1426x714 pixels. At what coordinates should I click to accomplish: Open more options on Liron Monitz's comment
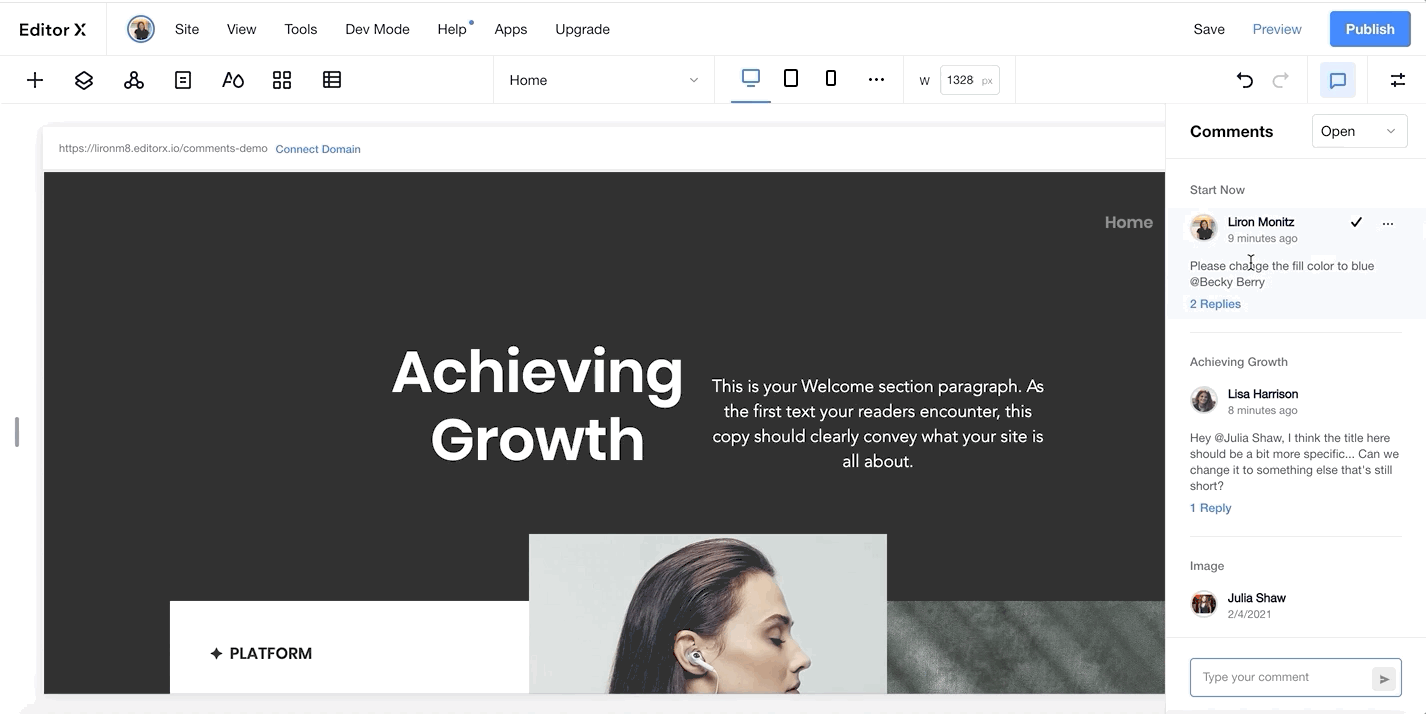click(x=1388, y=224)
